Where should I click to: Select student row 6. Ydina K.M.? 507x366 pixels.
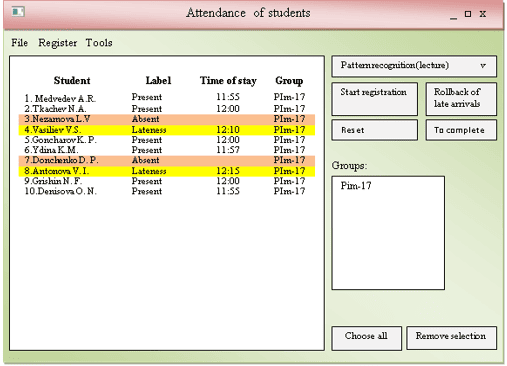tap(167, 150)
